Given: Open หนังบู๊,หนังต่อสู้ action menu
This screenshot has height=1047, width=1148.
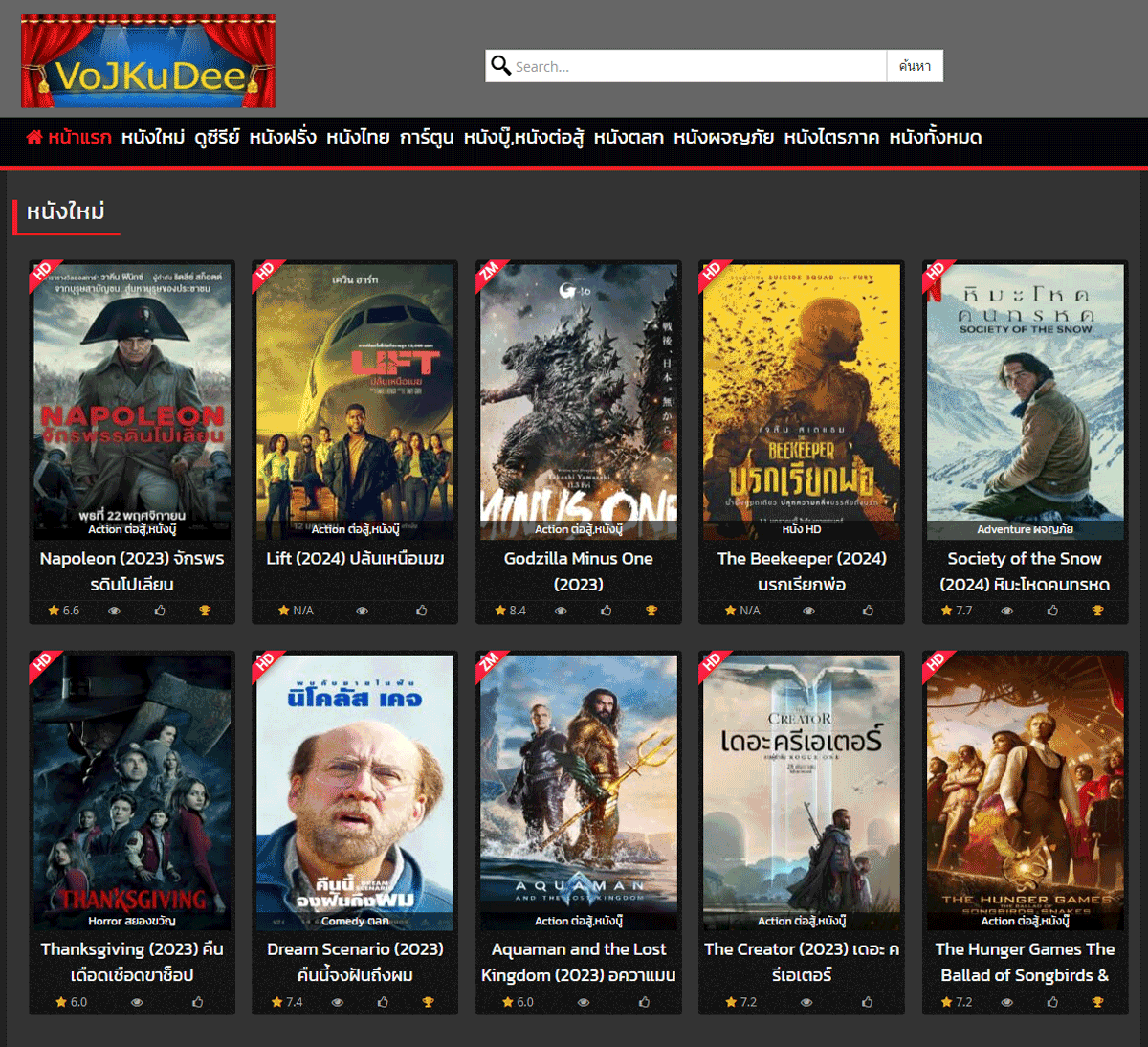Looking at the screenshot, I should click(x=524, y=137).
